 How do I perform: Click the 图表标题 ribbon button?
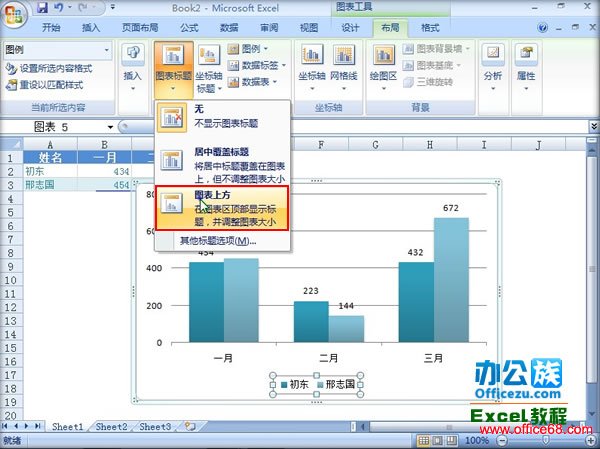tap(173, 69)
